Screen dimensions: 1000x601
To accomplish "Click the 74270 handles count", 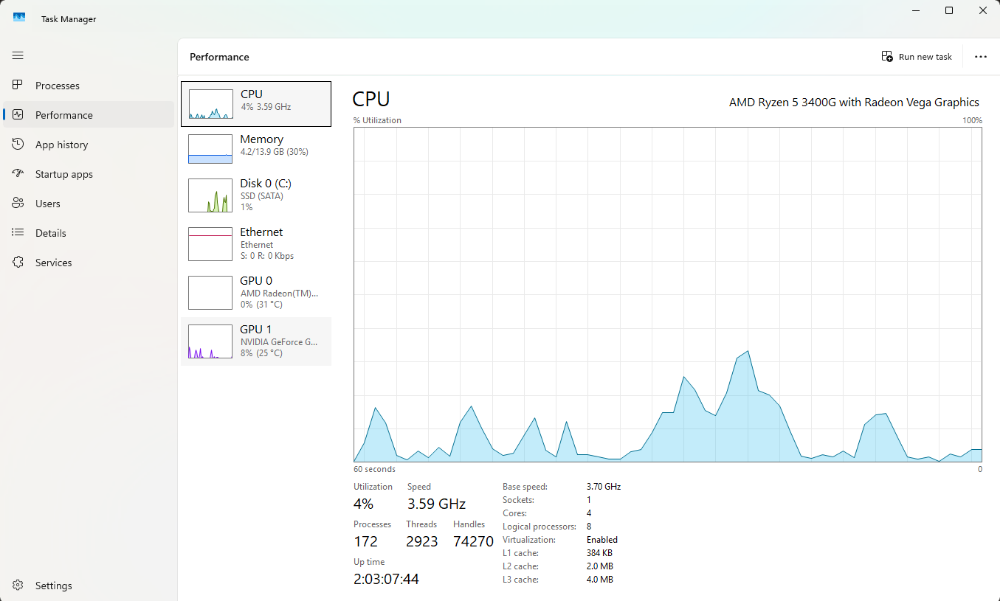I will pos(473,542).
